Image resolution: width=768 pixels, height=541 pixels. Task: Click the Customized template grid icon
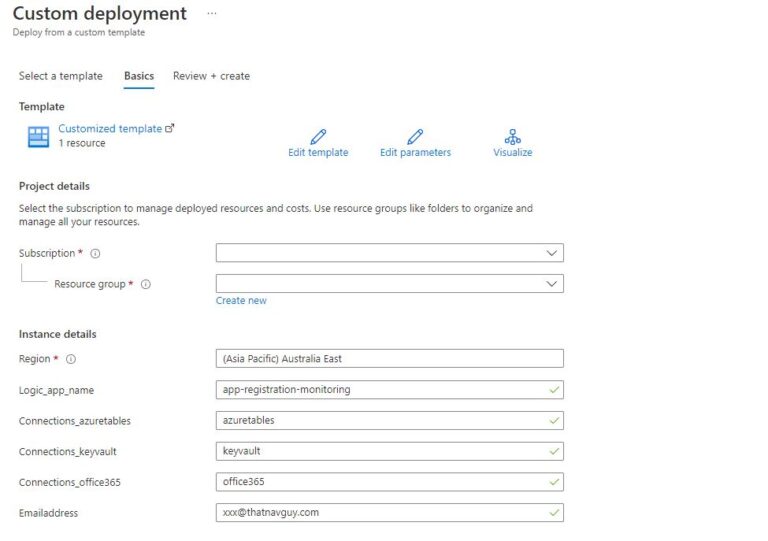(38, 137)
